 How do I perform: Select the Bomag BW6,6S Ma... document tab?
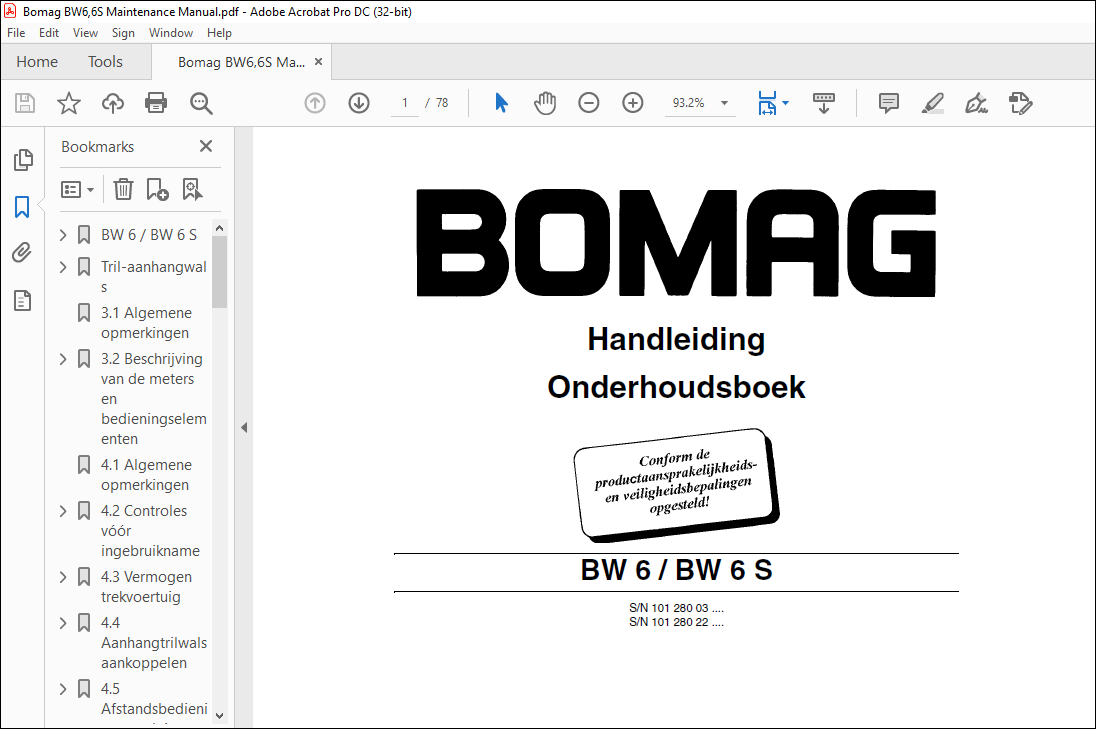coord(241,62)
